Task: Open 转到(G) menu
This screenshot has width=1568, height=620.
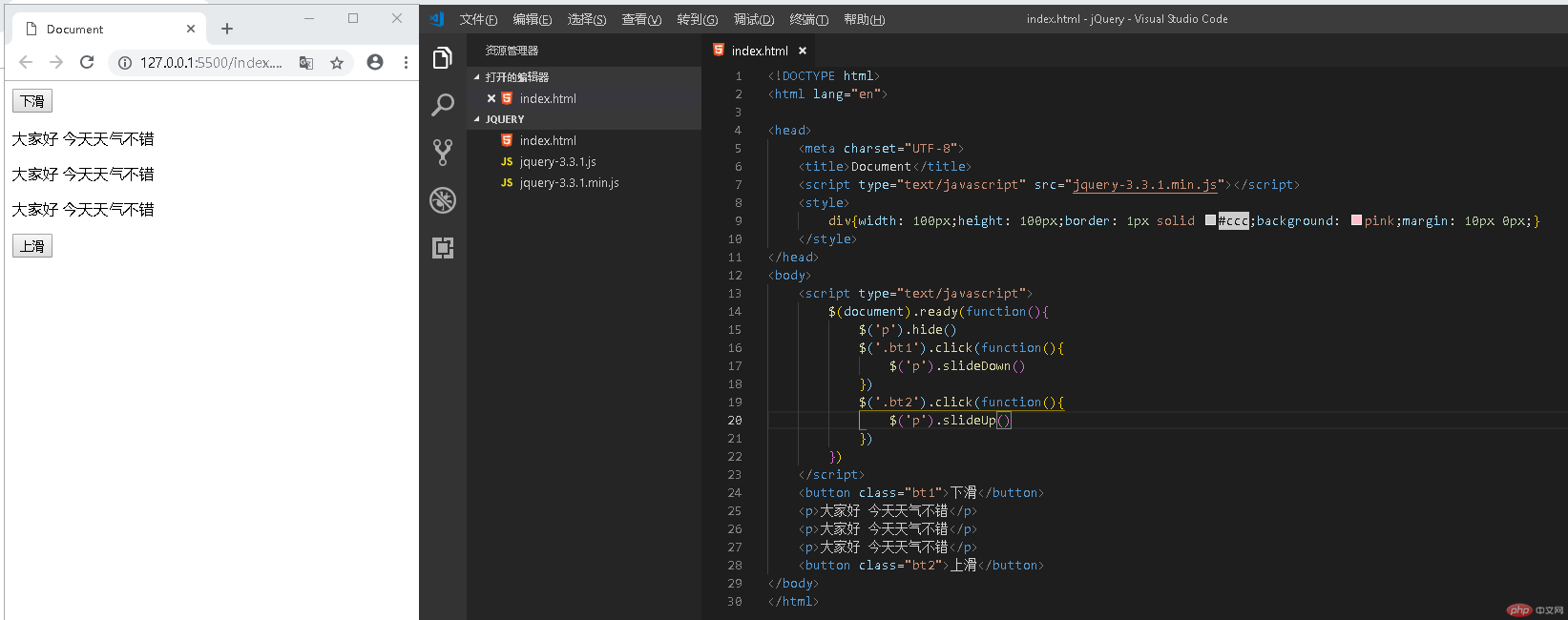Action: pyautogui.click(x=698, y=19)
